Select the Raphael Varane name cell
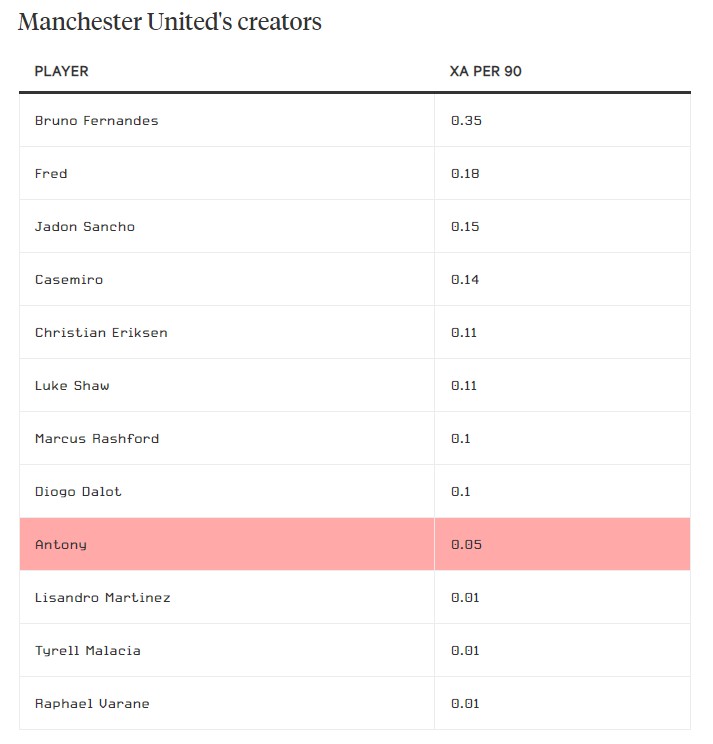Image resolution: width=713 pixels, height=744 pixels. 92,704
